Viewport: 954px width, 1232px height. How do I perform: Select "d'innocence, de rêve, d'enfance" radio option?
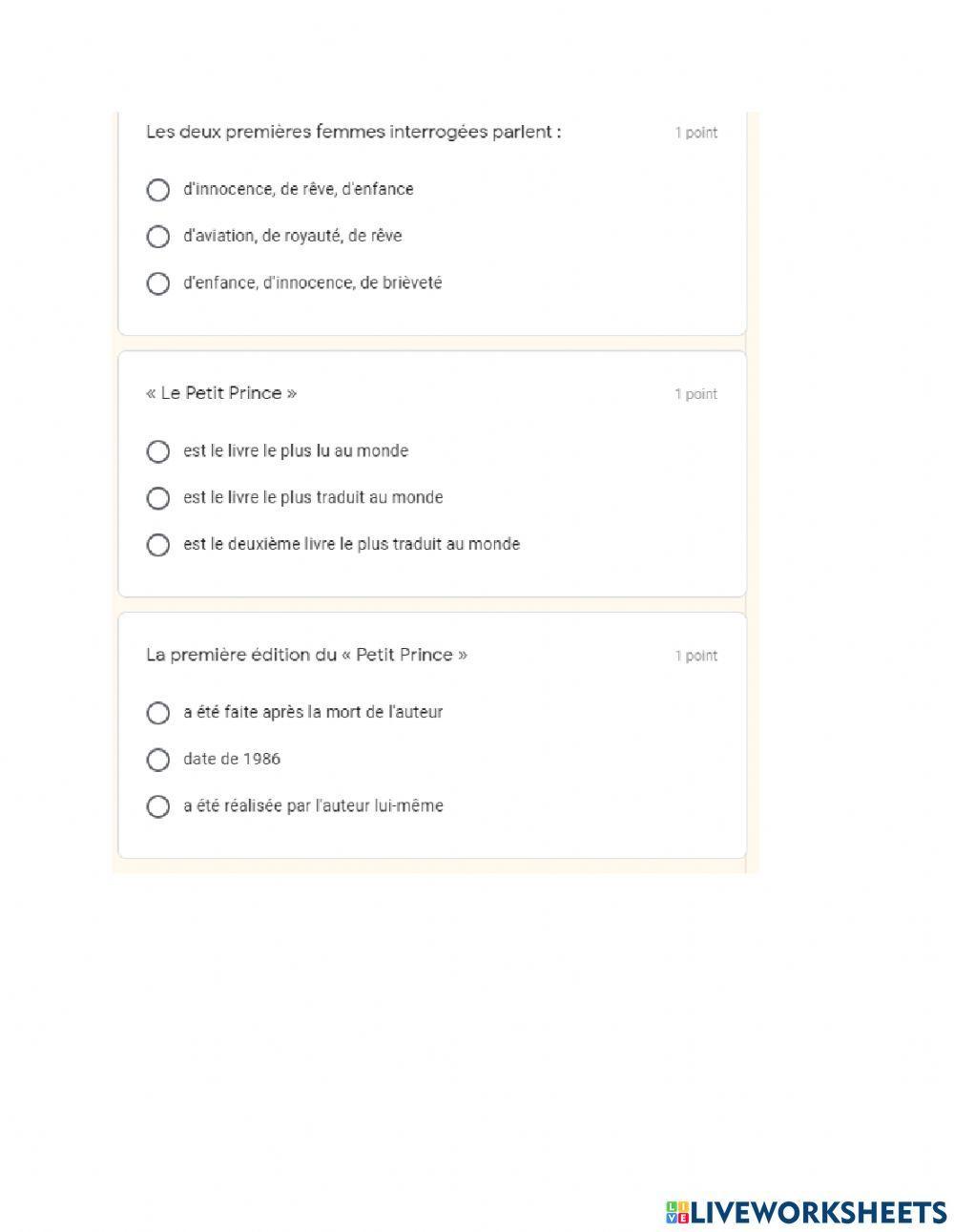[158, 190]
